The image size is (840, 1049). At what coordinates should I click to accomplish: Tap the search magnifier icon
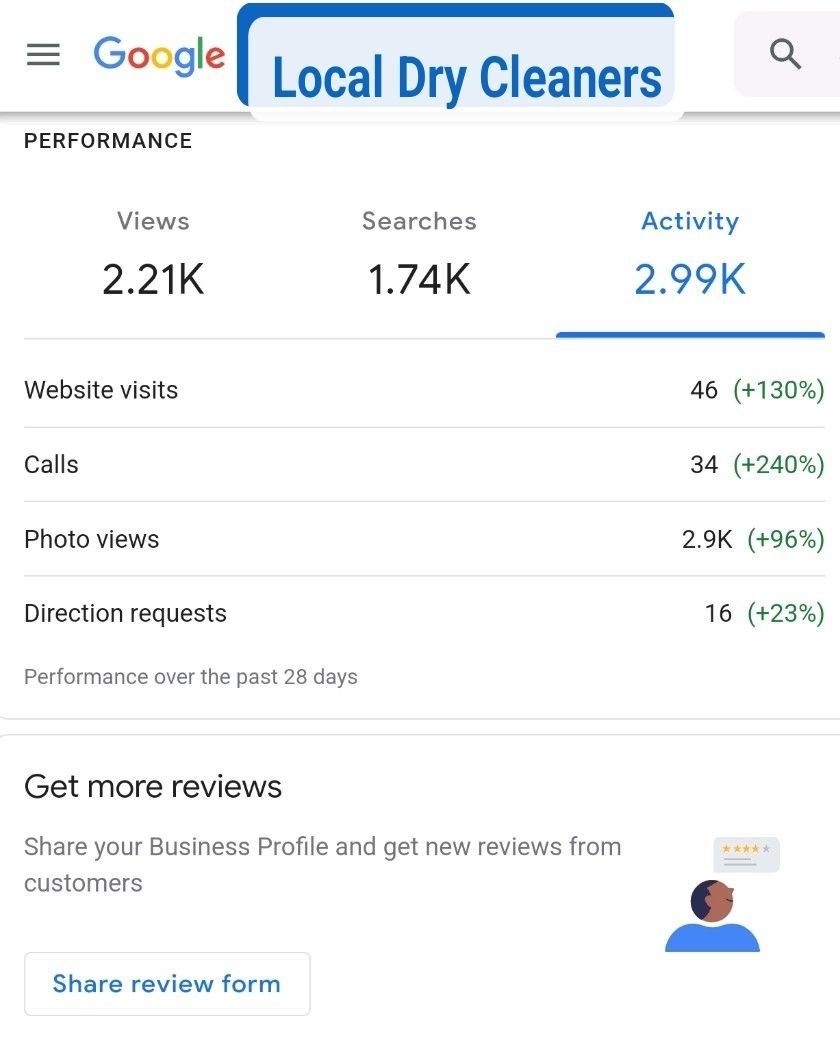pos(786,54)
